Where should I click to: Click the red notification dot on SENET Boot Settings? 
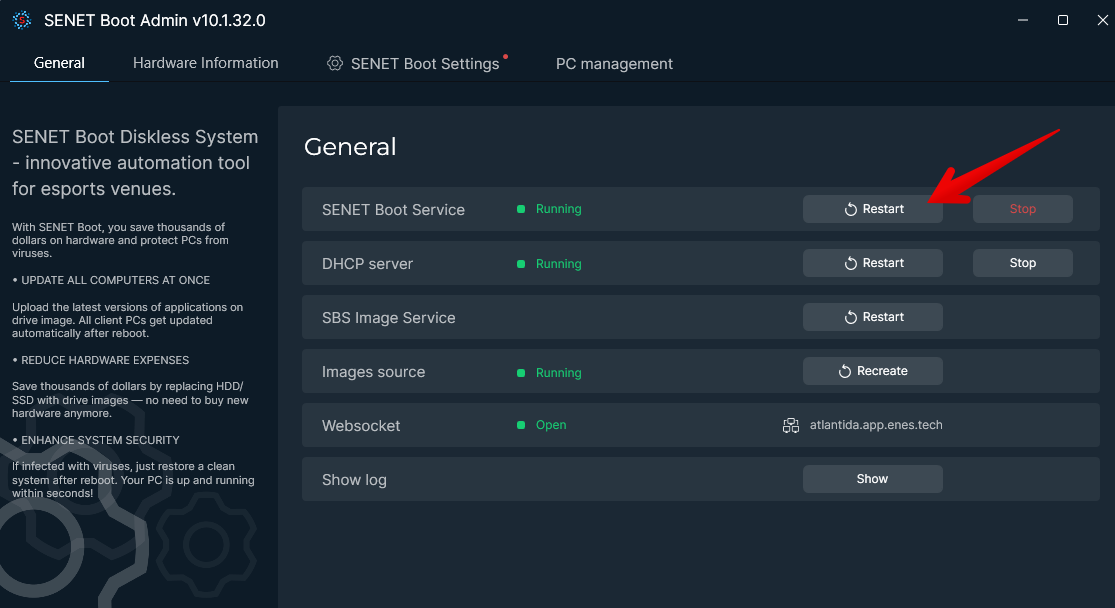(x=504, y=55)
